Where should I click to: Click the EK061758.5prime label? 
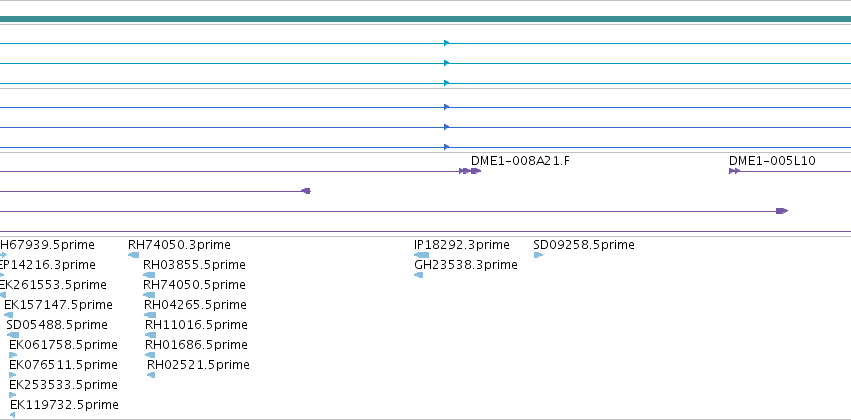coord(63,345)
